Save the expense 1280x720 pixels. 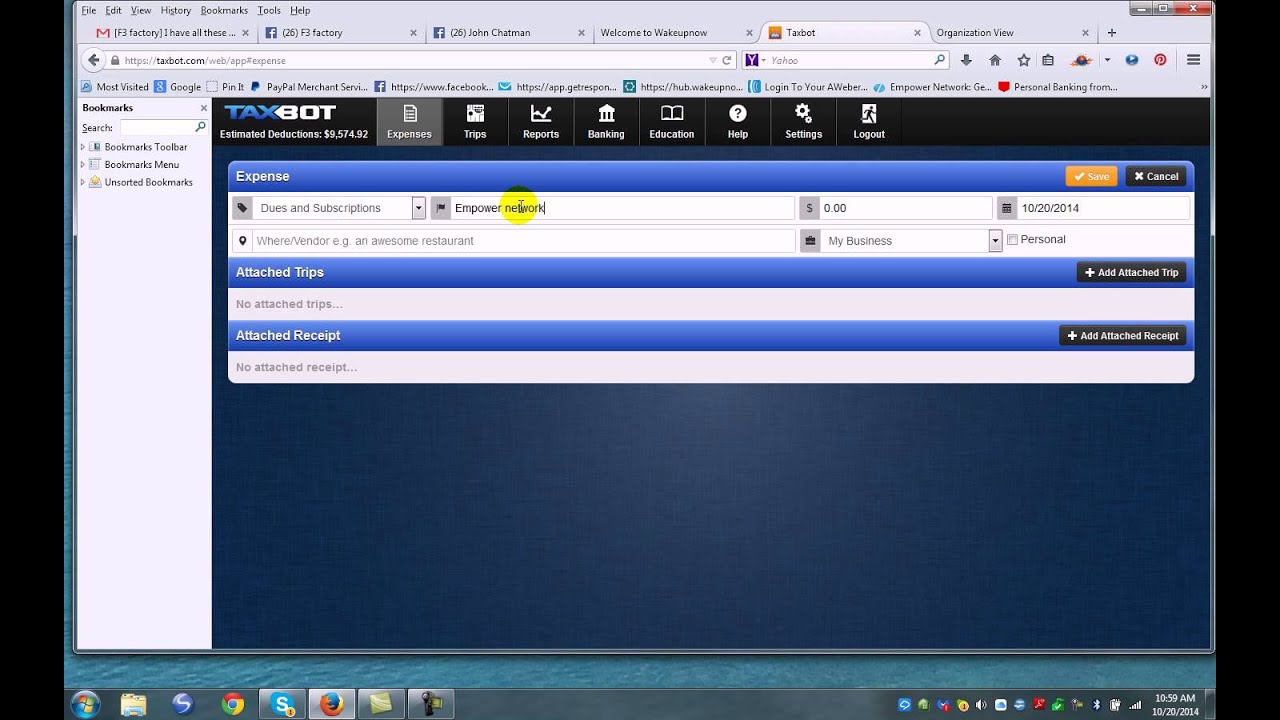(x=1091, y=176)
